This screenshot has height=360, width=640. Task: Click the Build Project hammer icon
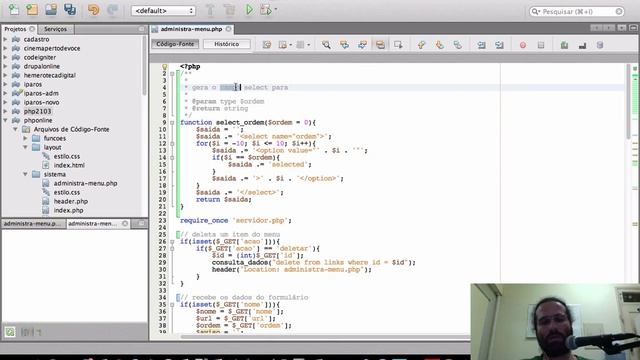click(210, 10)
